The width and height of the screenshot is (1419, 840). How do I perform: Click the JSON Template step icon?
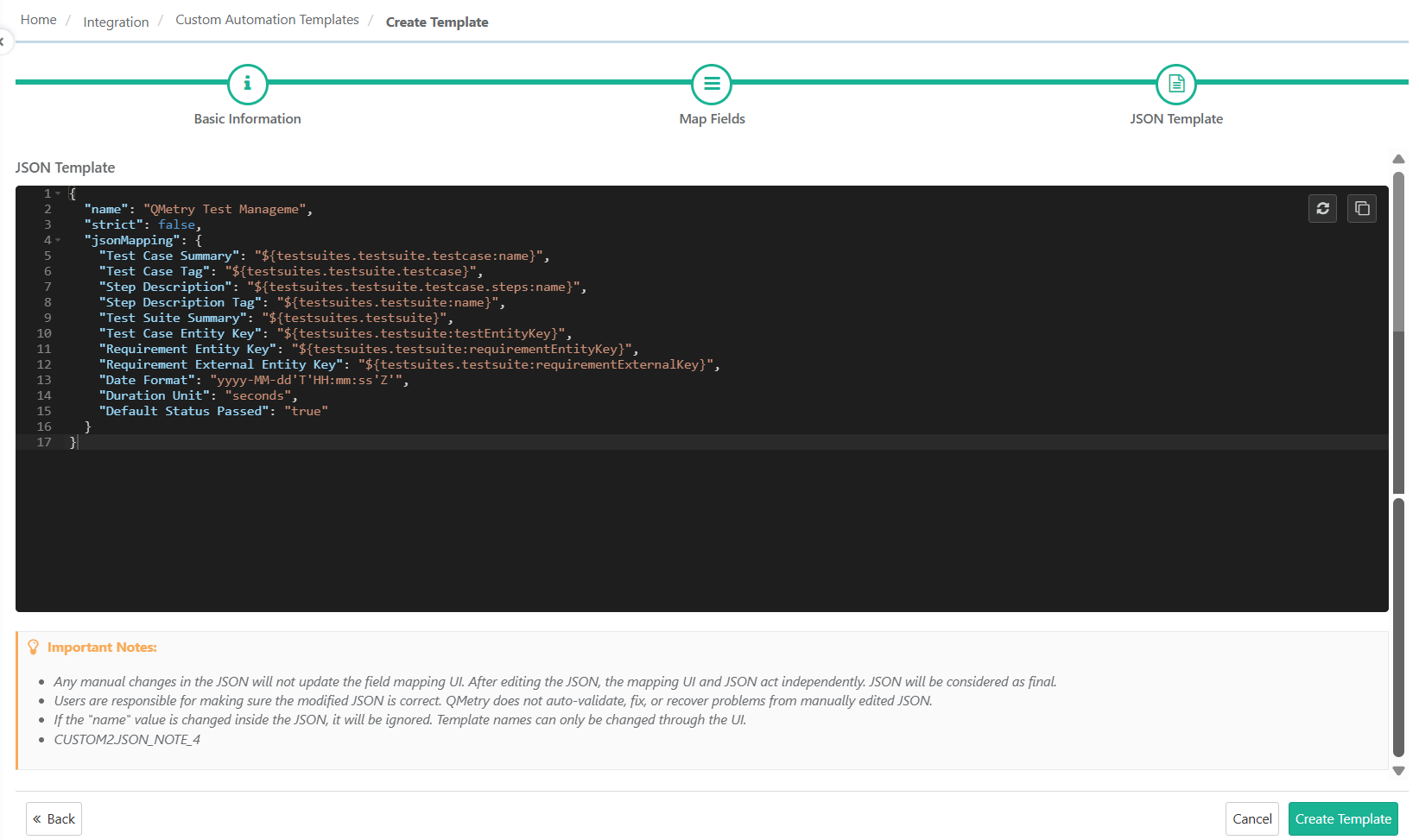pyautogui.click(x=1176, y=84)
